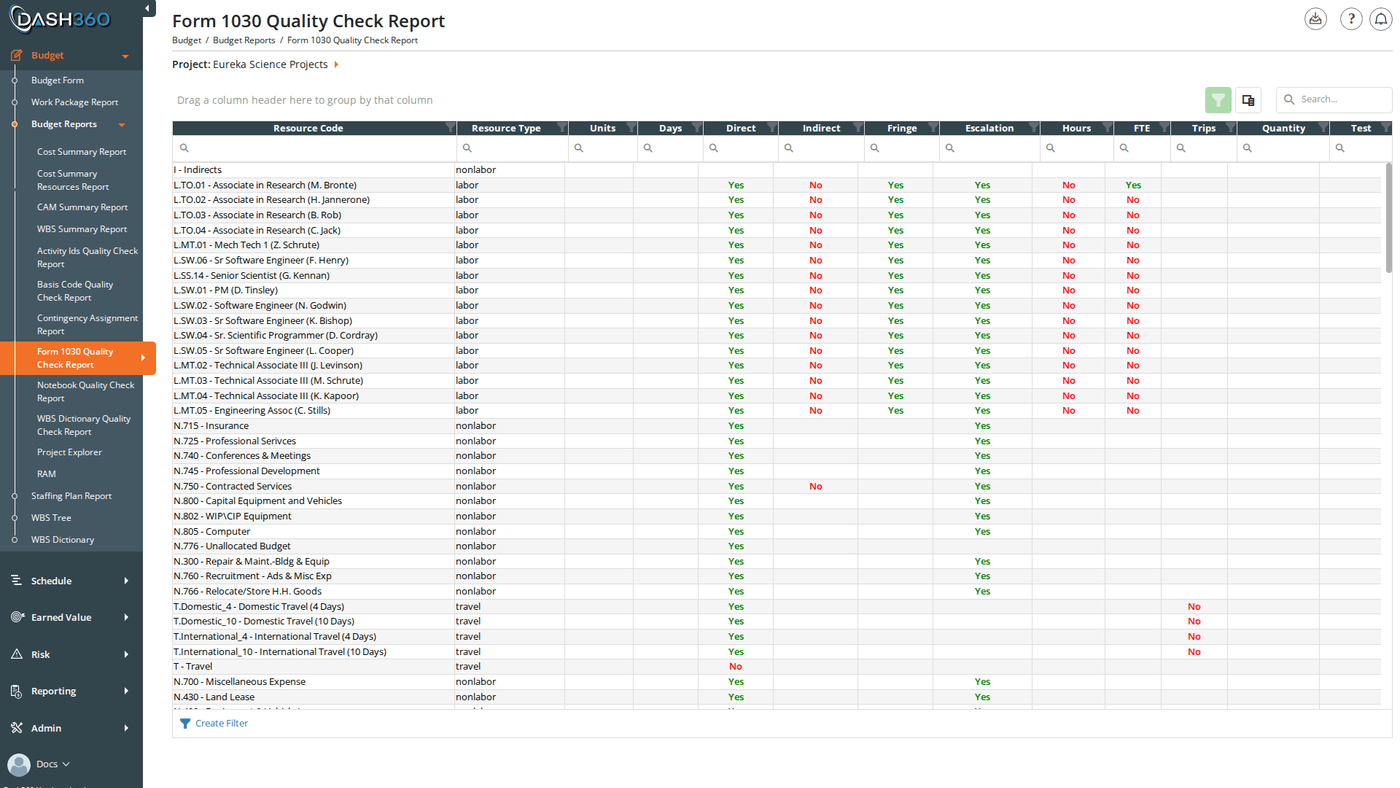This screenshot has width=1400, height=788.
Task: Click the filter funnel on Resource Code header
Action: pyautogui.click(x=449, y=128)
